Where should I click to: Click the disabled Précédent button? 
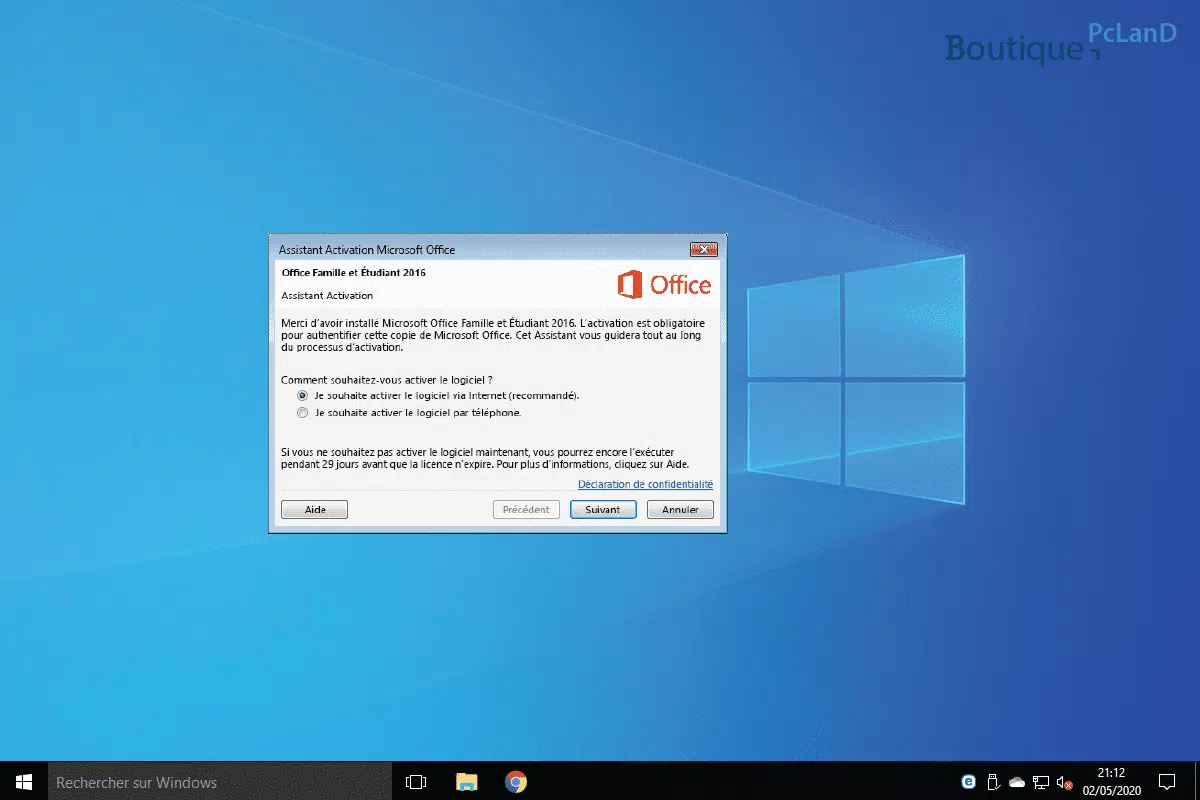526,509
